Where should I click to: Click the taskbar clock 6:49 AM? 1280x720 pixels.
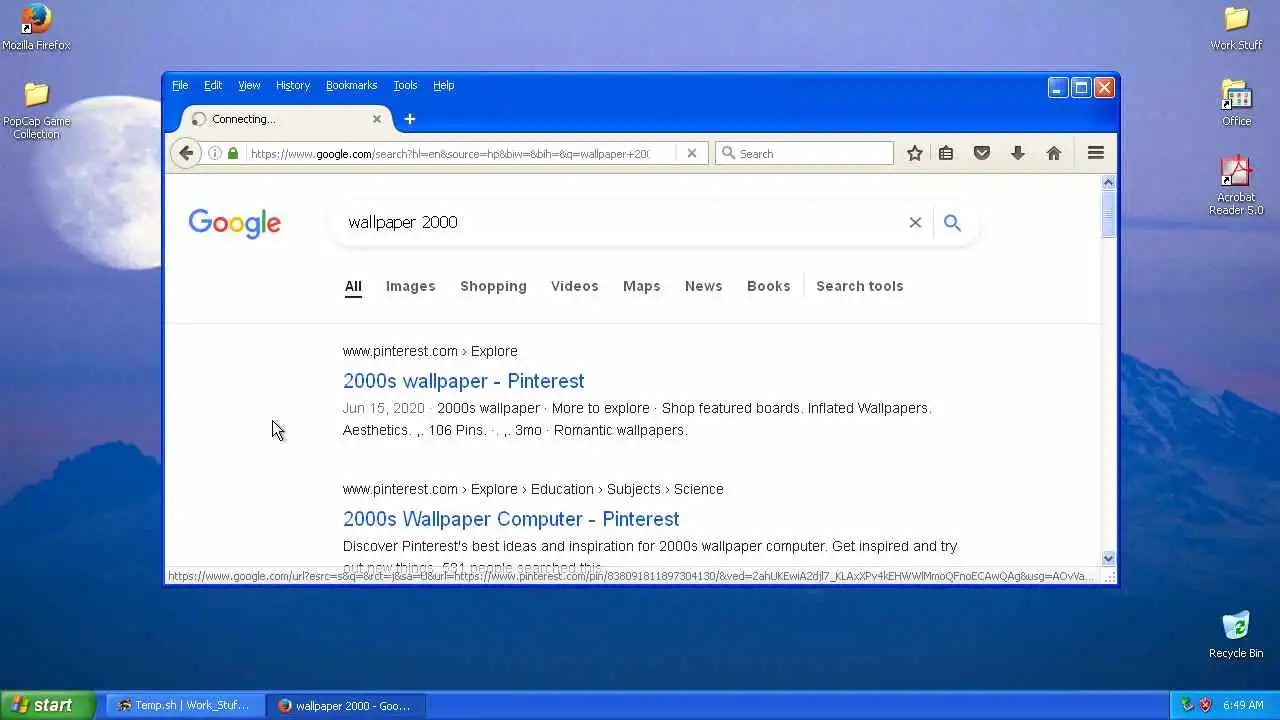1243,705
